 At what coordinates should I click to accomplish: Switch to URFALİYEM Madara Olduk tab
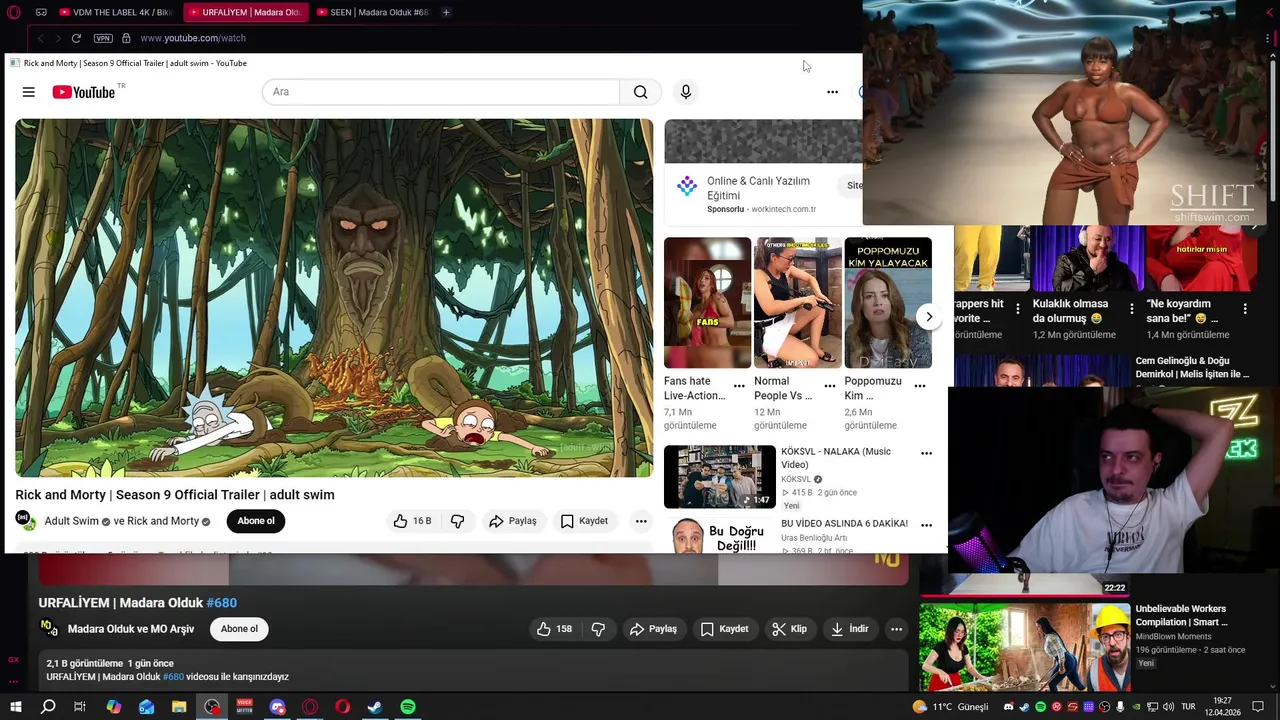pos(244,12)
